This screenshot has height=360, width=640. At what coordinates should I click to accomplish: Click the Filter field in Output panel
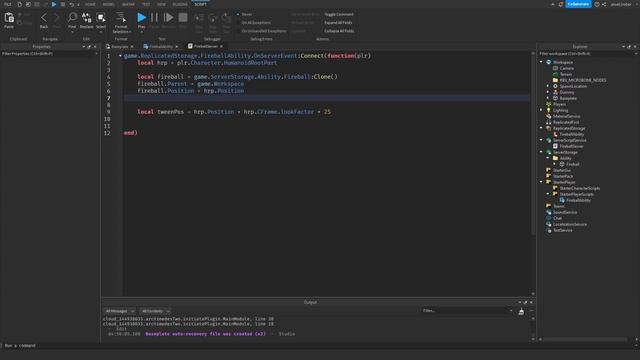467,311
